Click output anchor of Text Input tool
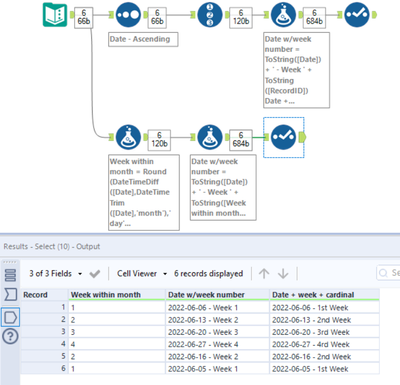 click(72, 15)
